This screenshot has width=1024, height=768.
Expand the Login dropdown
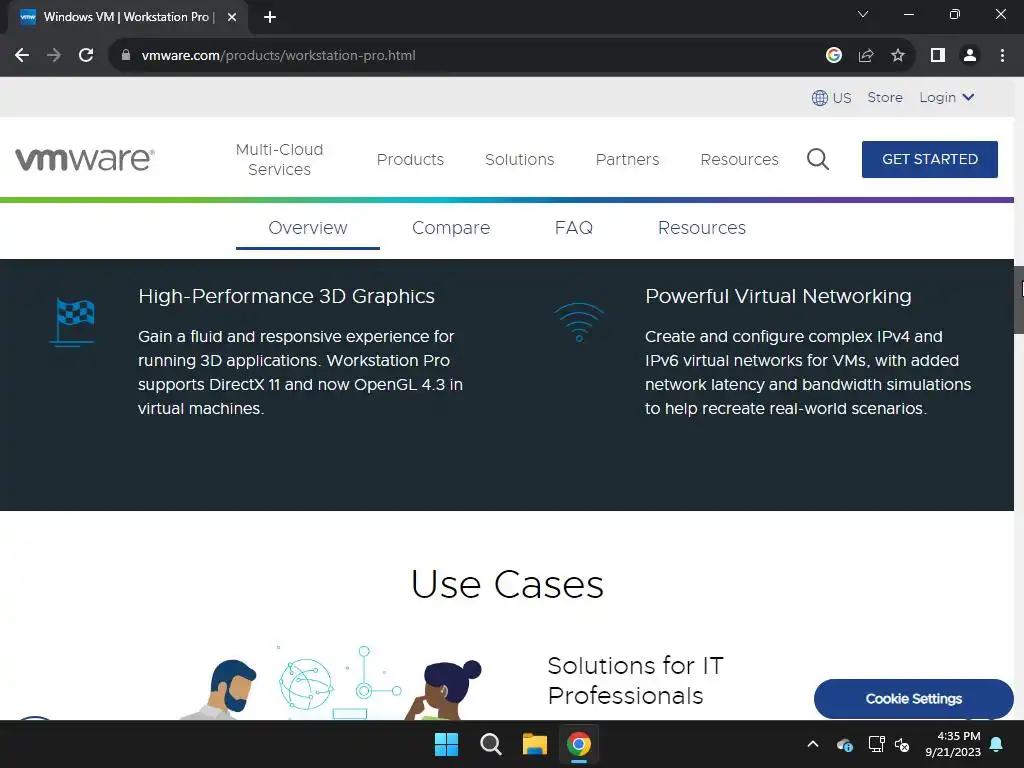(947, 97)
